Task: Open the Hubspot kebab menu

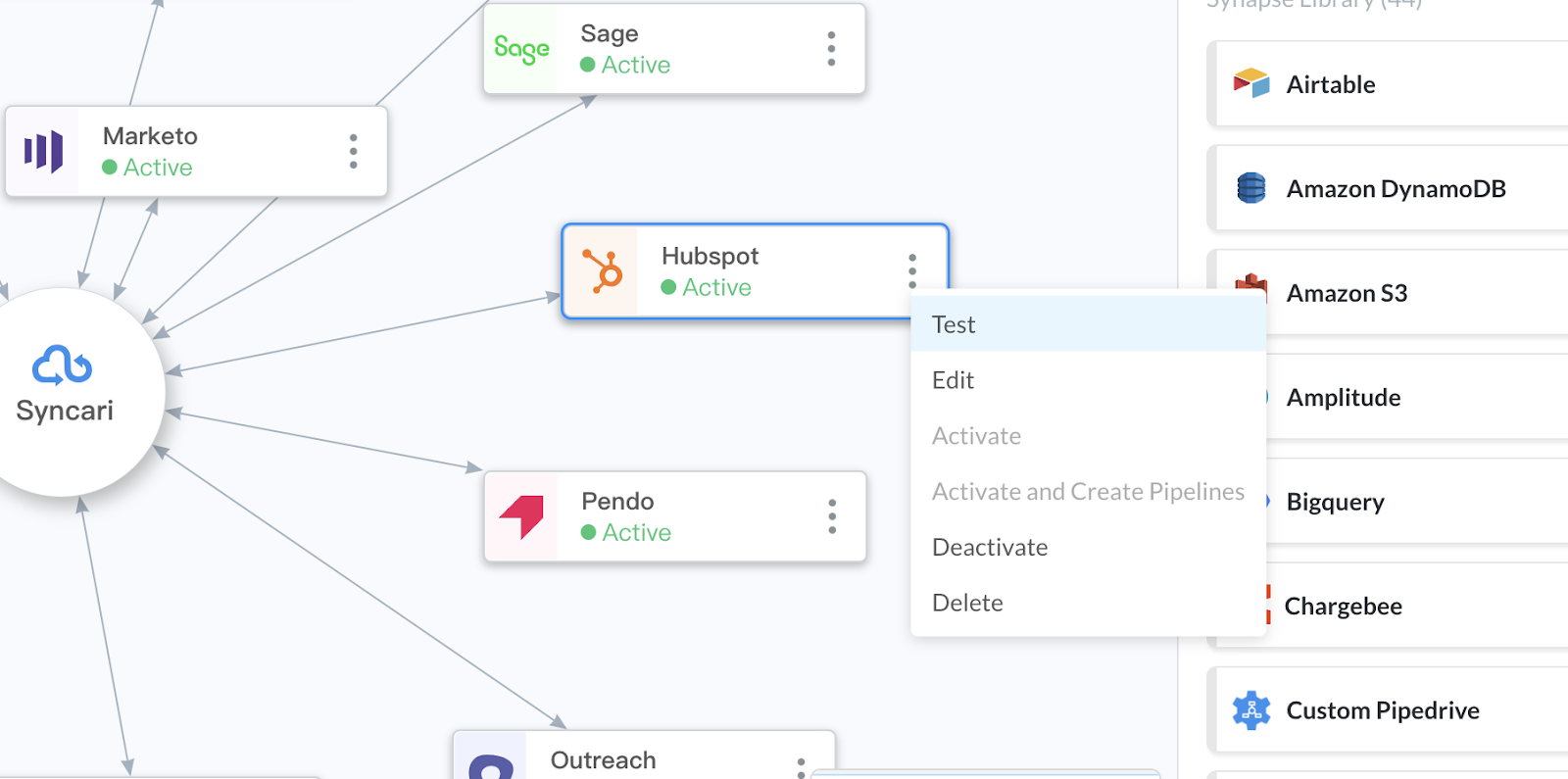Action: 912,270
